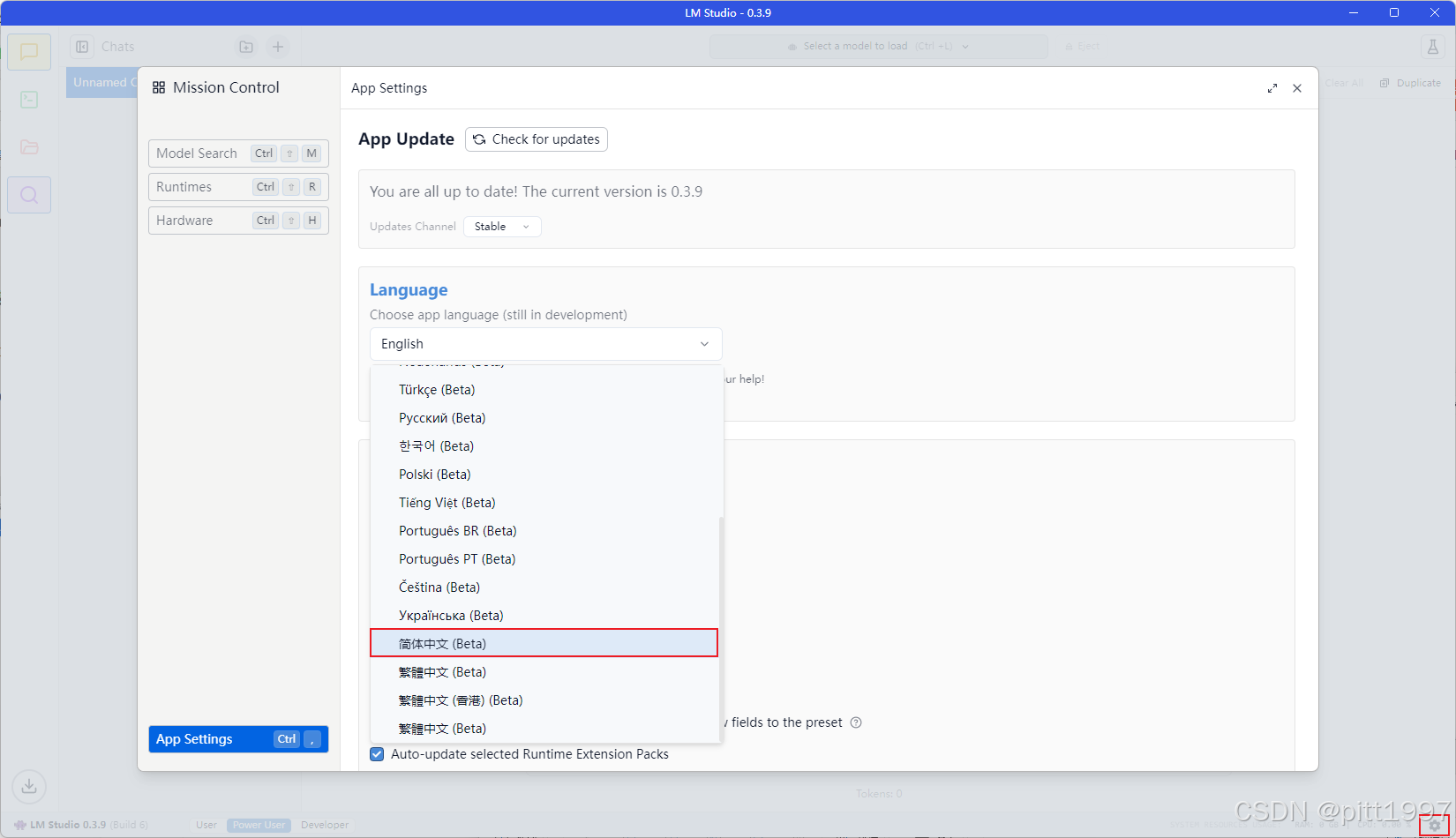Select Українська (Beta) language
The height and width of the screenshot is (838, 1456).
544,616
